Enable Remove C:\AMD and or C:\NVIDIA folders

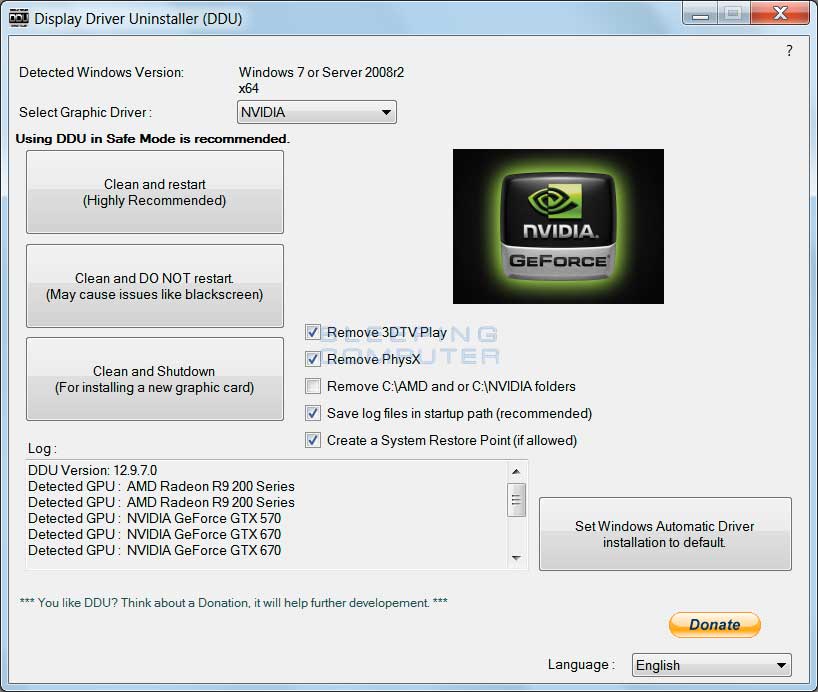pyautogui.click(x=313, y=386)
